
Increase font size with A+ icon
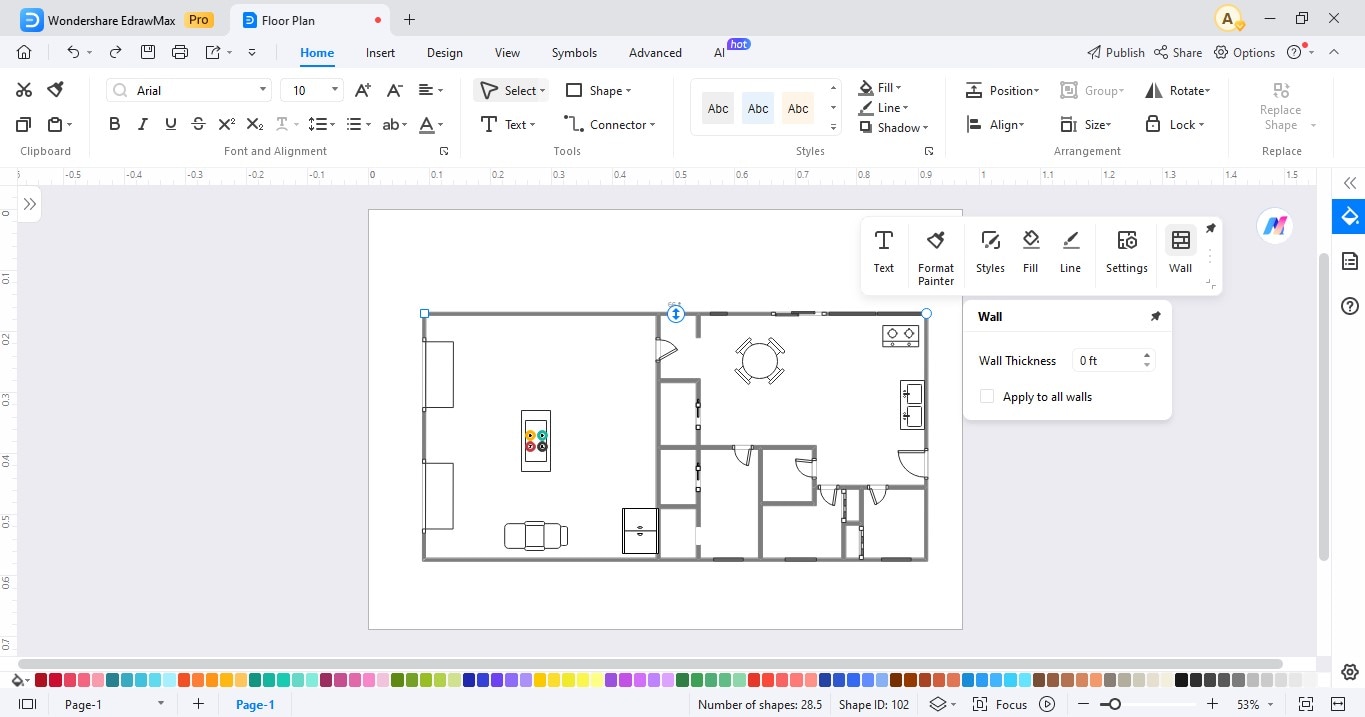[363, 90]
